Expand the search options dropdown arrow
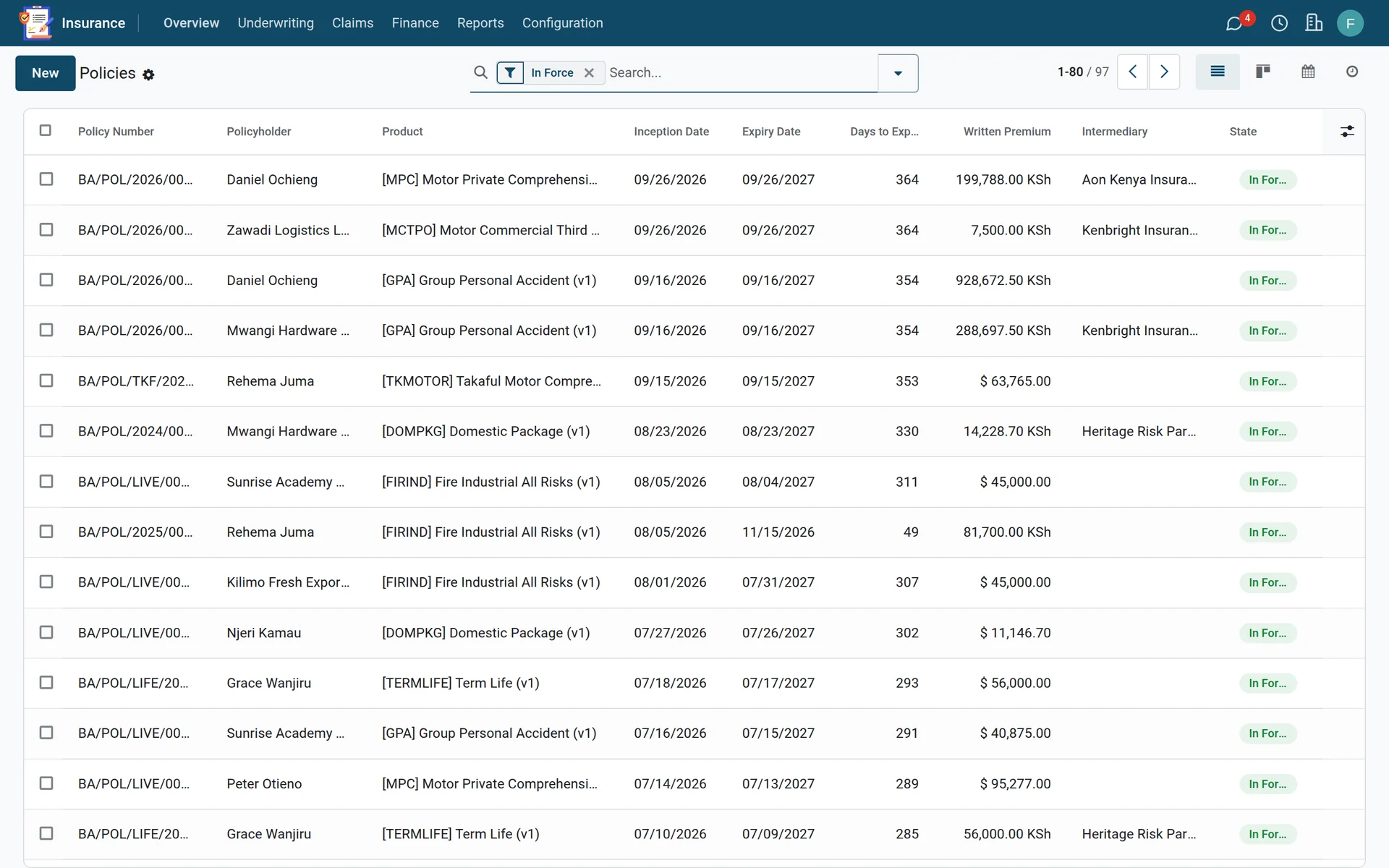Viewport: 1389px width, 868px height. [x=898, y=73]
